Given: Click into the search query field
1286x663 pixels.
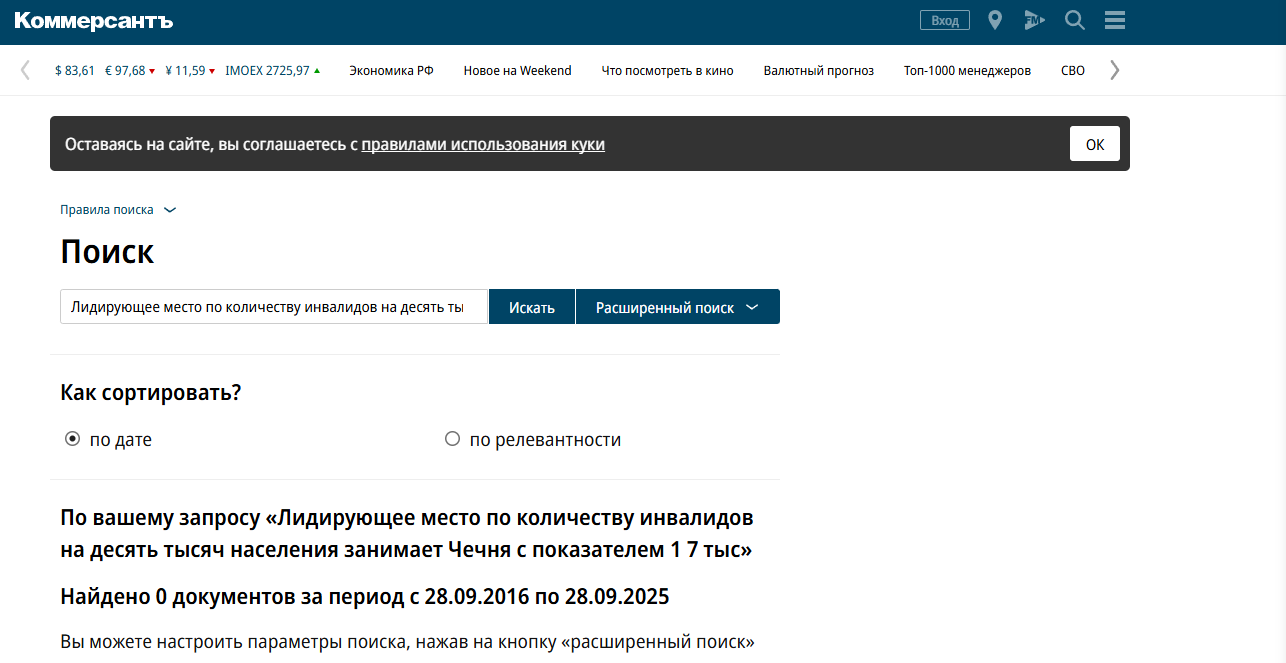Looking at the screenshot, I should click(273, 307).
